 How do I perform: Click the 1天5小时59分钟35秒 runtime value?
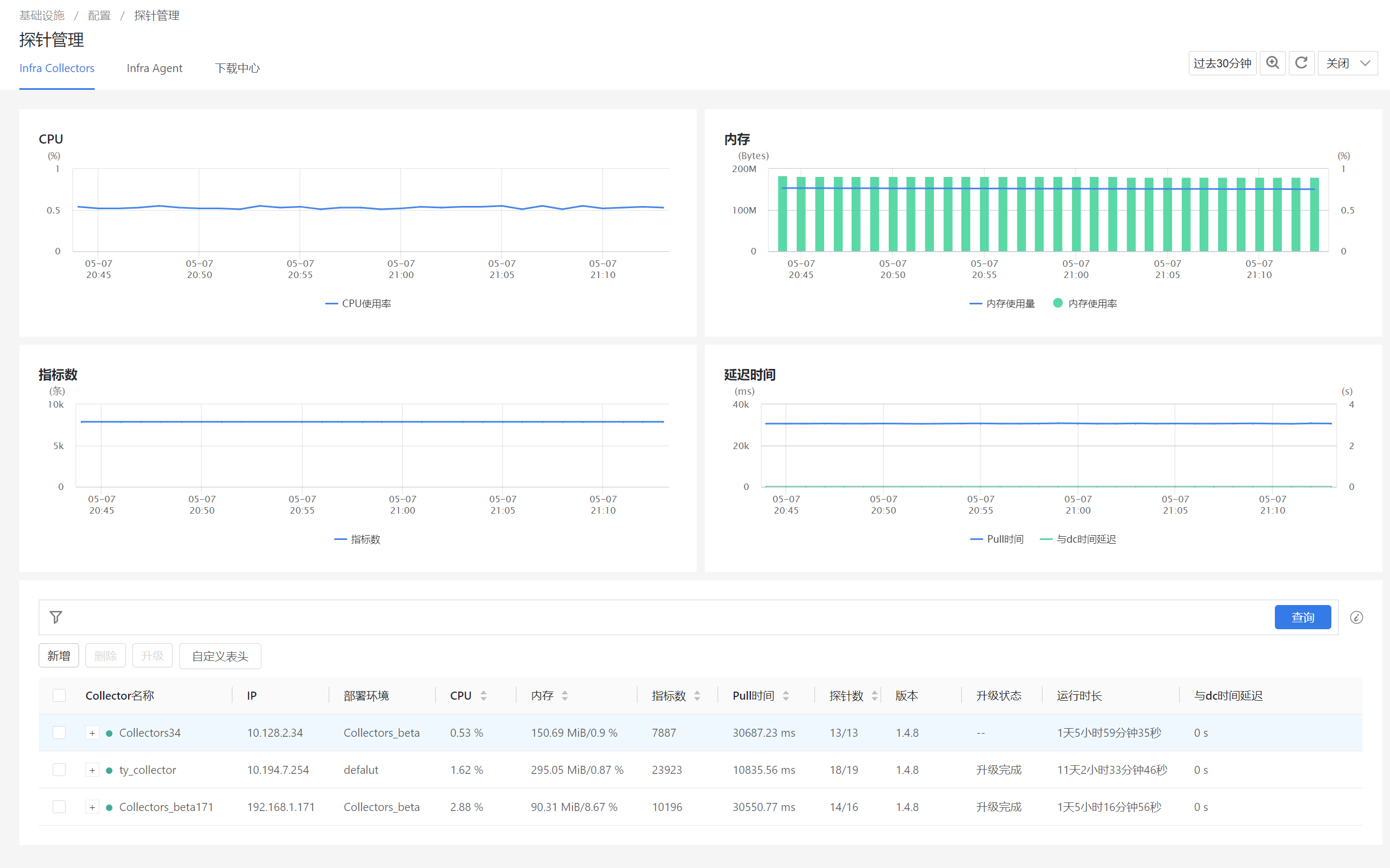coord(1109,733)
